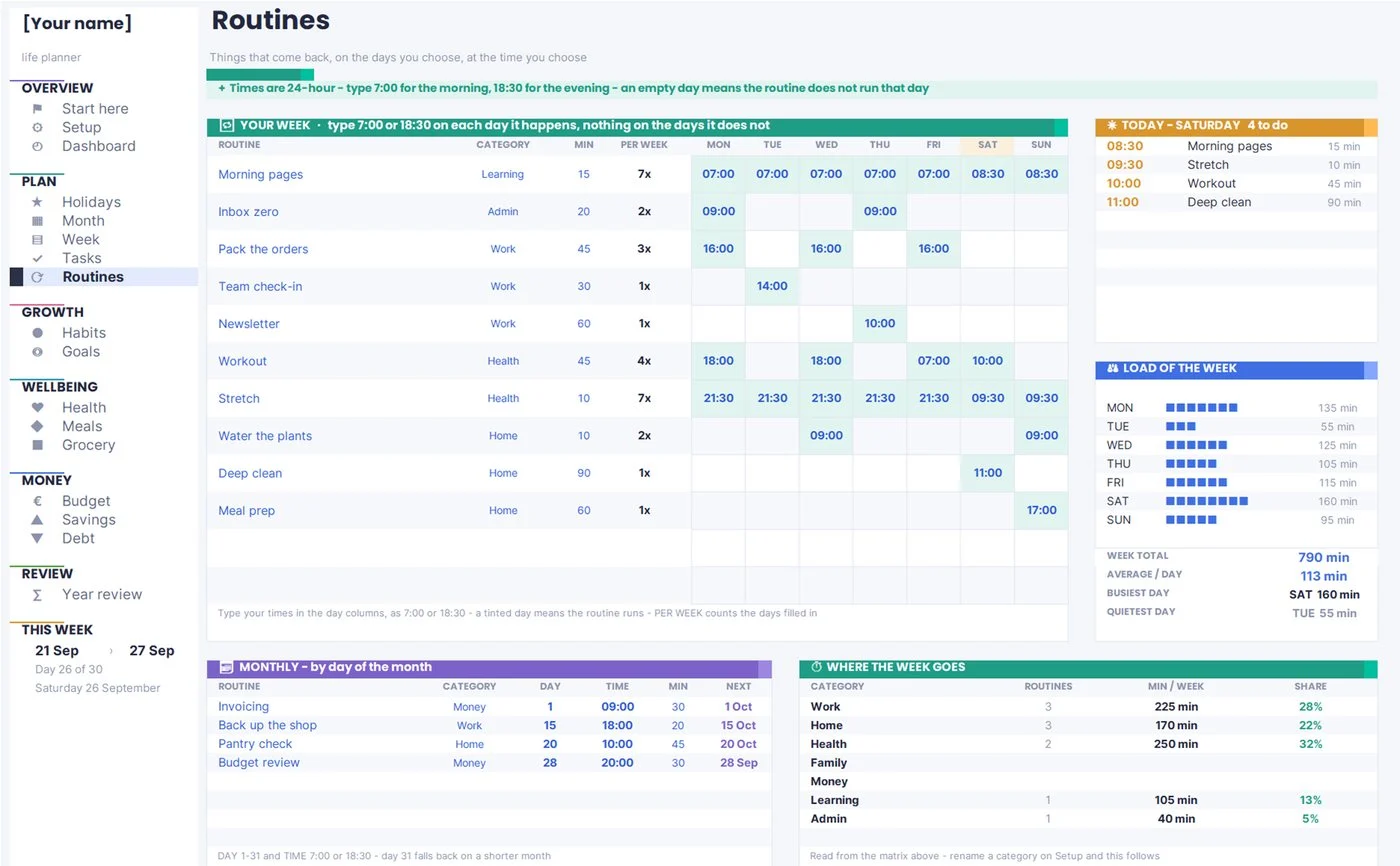Select the Water the plants routine name
Image resolution: width=1400 pixels, height=866 pixels.
pos(265,436)
